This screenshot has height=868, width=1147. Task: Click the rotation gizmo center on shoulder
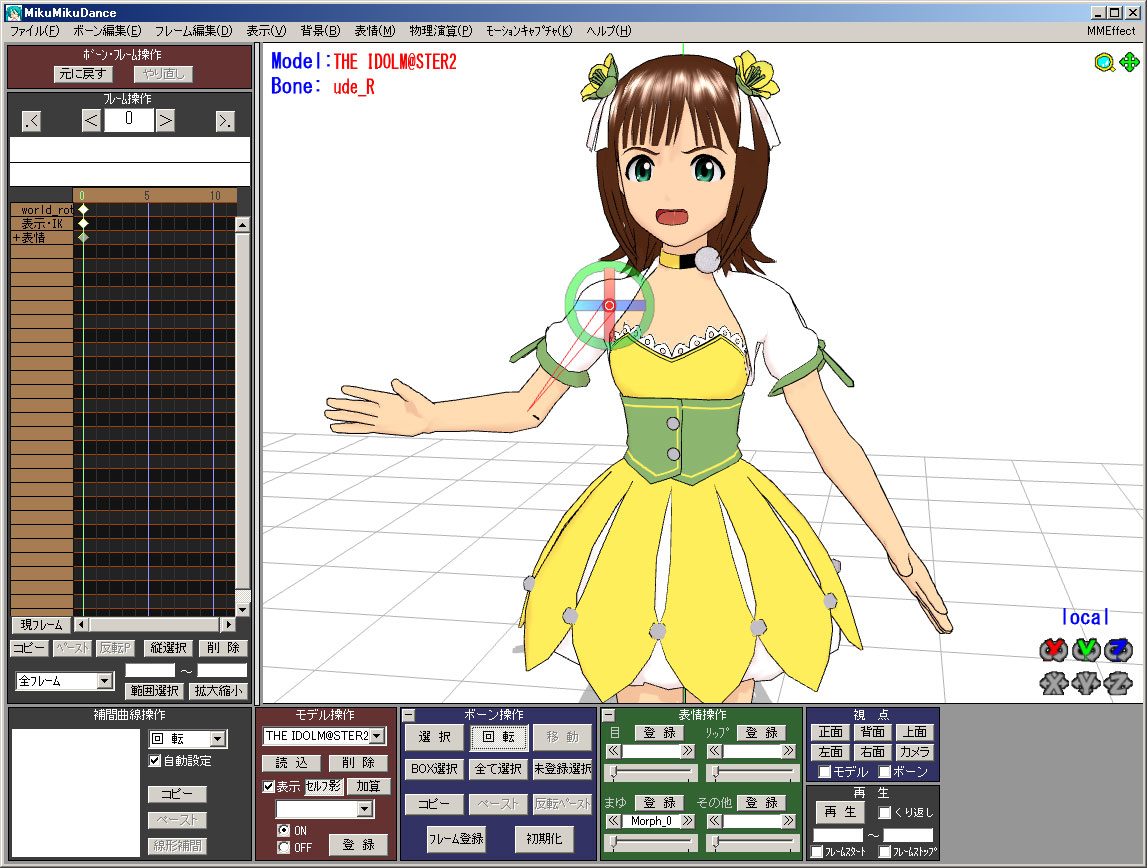tap(609, 306)
